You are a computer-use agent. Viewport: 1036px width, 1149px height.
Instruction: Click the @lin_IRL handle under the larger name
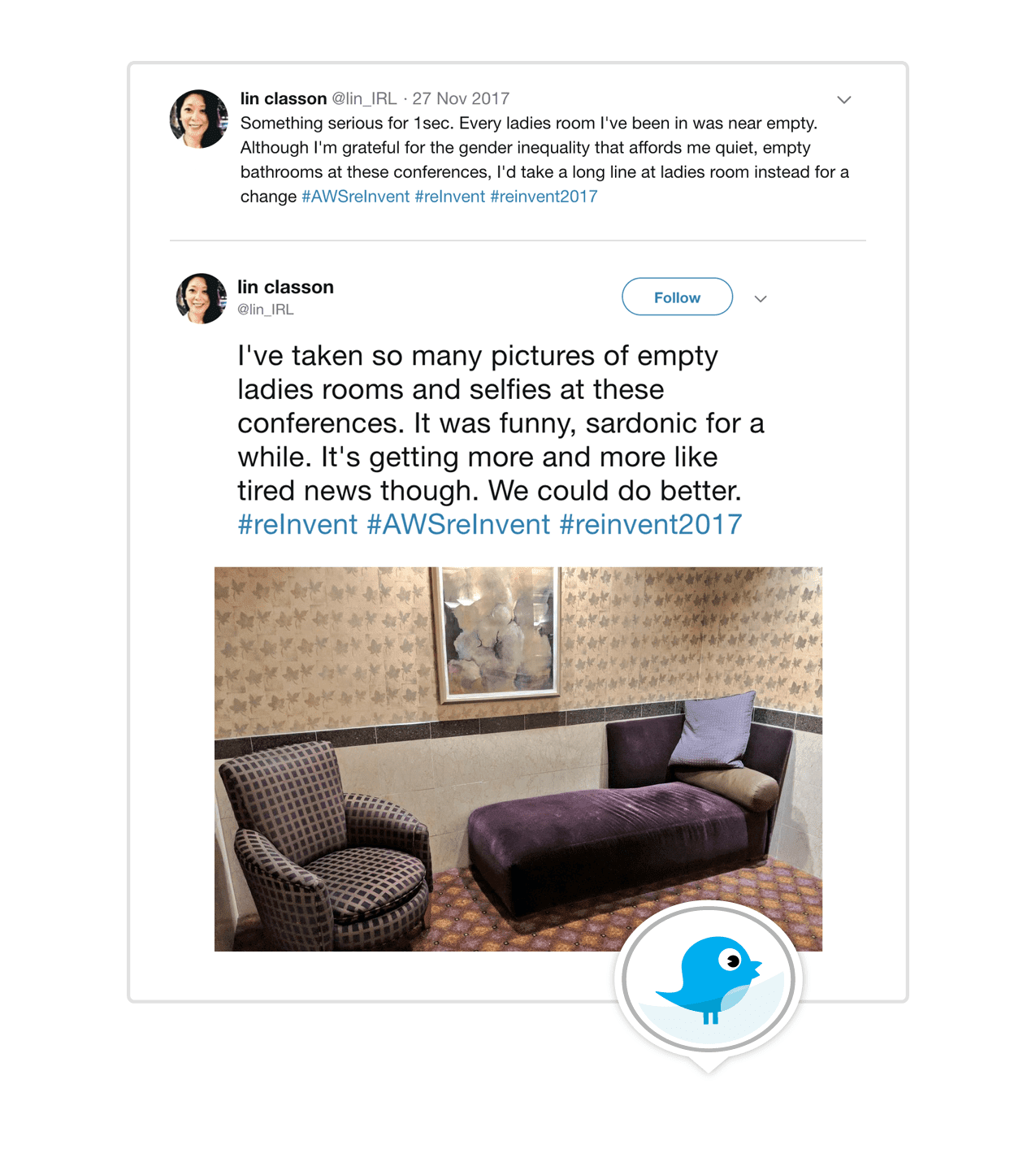(x=266, y=310)
